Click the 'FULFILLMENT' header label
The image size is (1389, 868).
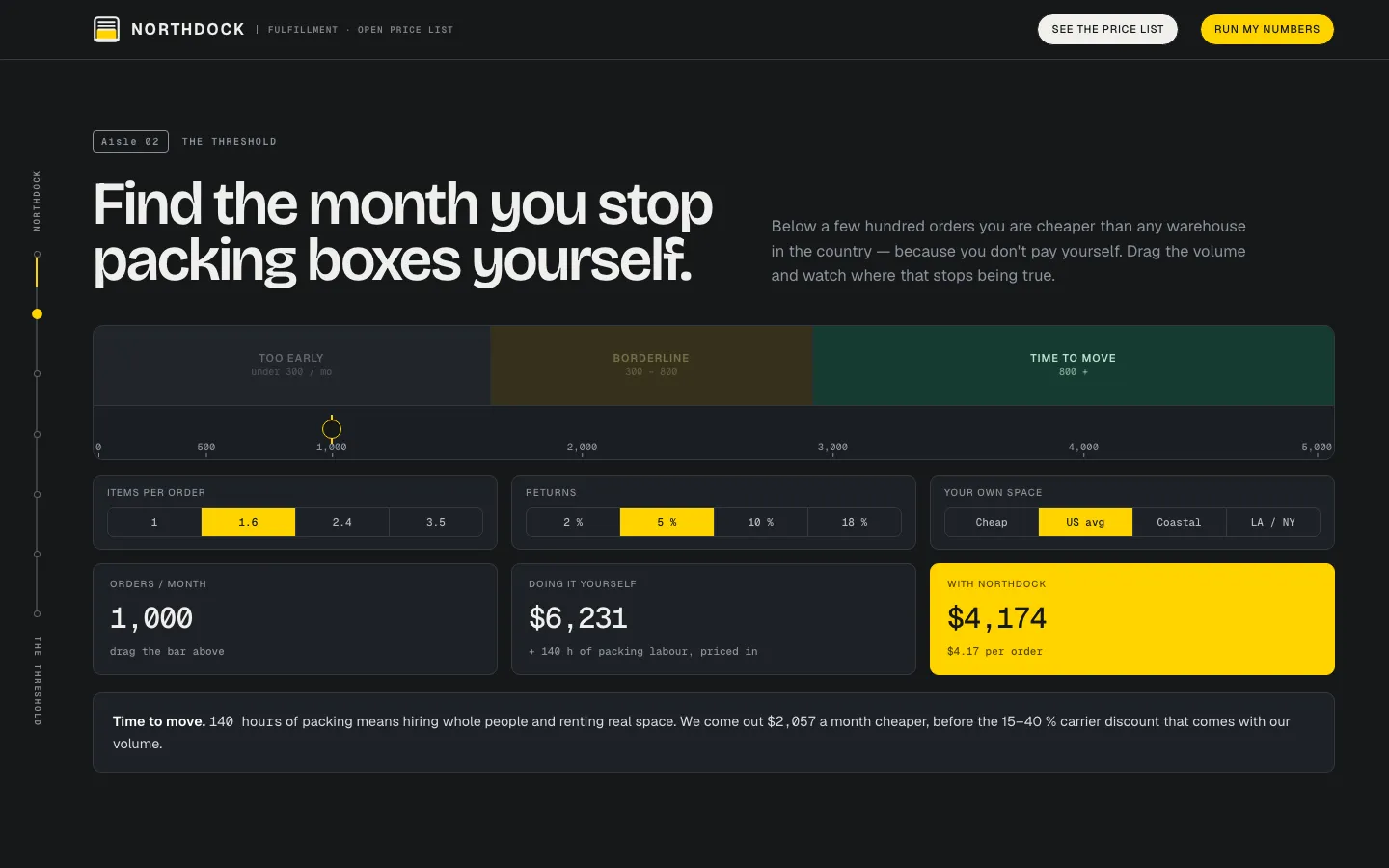click(x=303, y=30)
